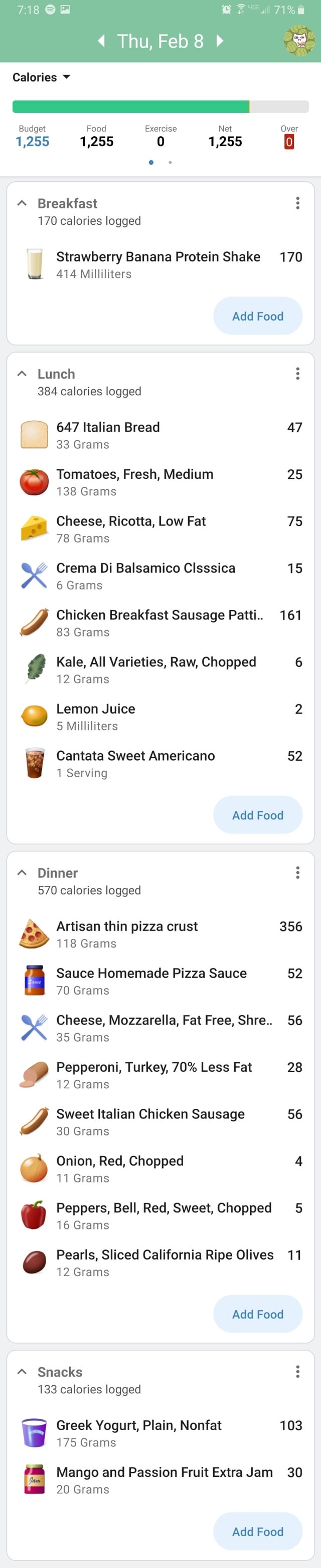Go to next day arrow
The image size is (321, 1568).
(220, 41)
